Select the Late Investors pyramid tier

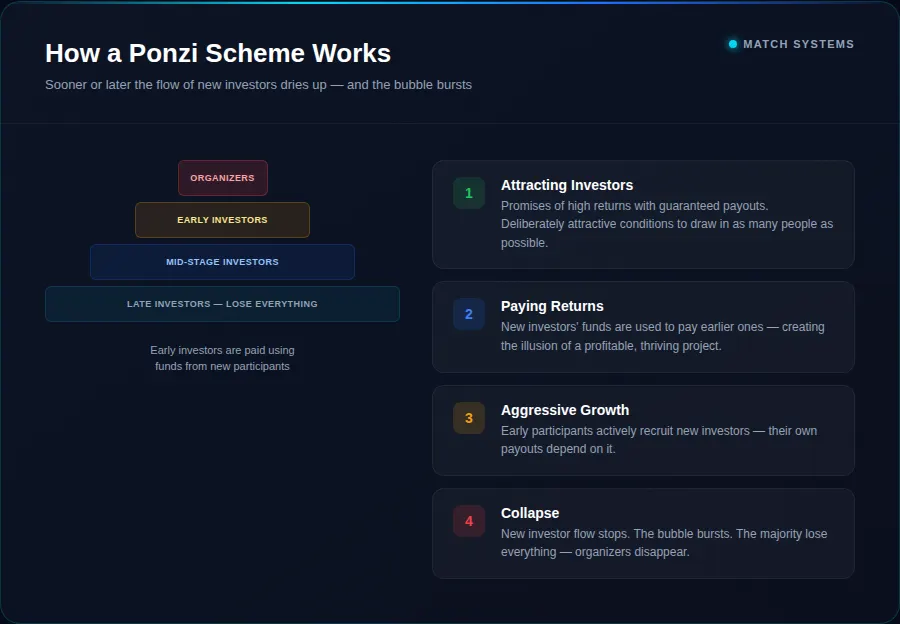[x=222, y=304]
